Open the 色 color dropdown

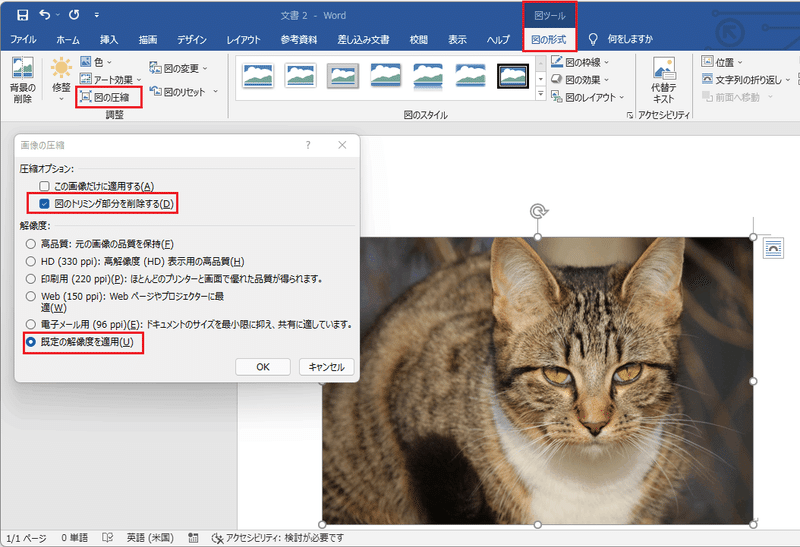[x=96, y=62]
